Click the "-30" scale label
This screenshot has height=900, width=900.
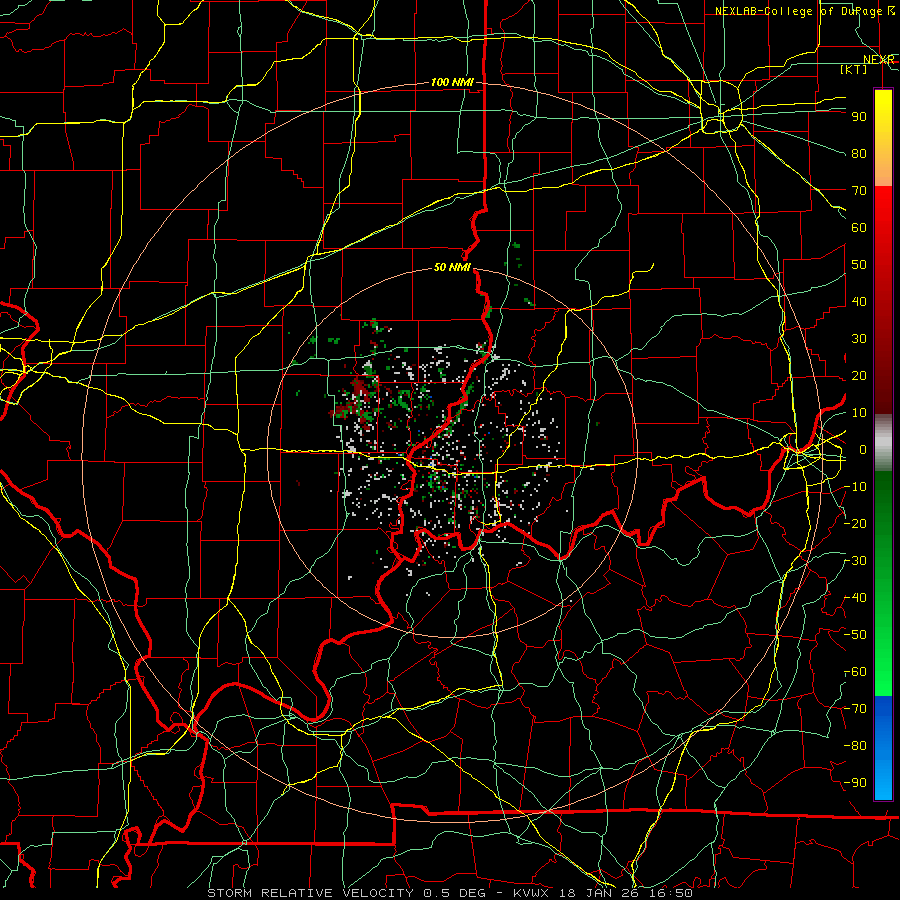pyautogui.click(x=855, y=561)
